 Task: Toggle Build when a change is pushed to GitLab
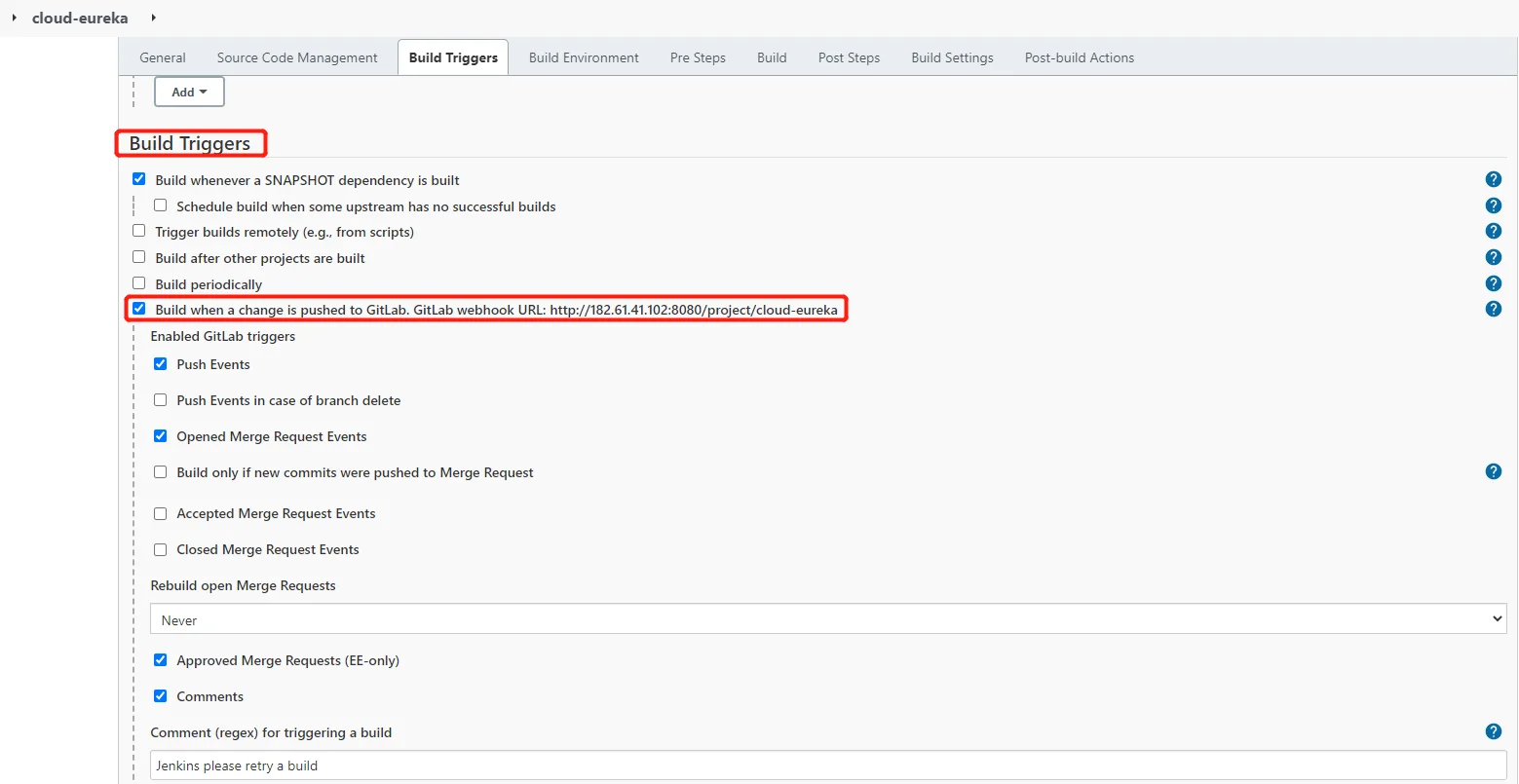(x=138, y=309)
